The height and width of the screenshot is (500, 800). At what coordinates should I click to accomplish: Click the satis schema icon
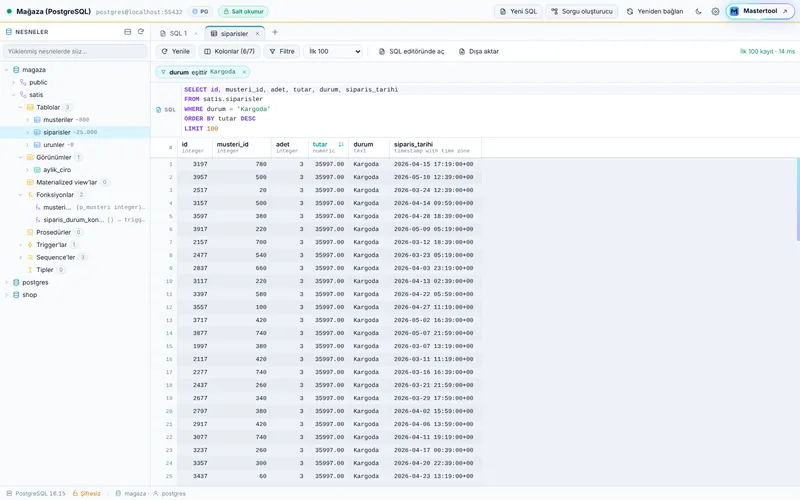pyautogui.click(x=23, y=95)
